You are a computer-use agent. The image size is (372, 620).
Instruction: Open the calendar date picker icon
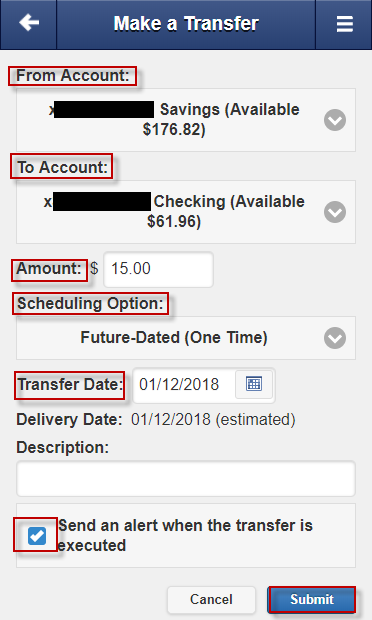254,384
